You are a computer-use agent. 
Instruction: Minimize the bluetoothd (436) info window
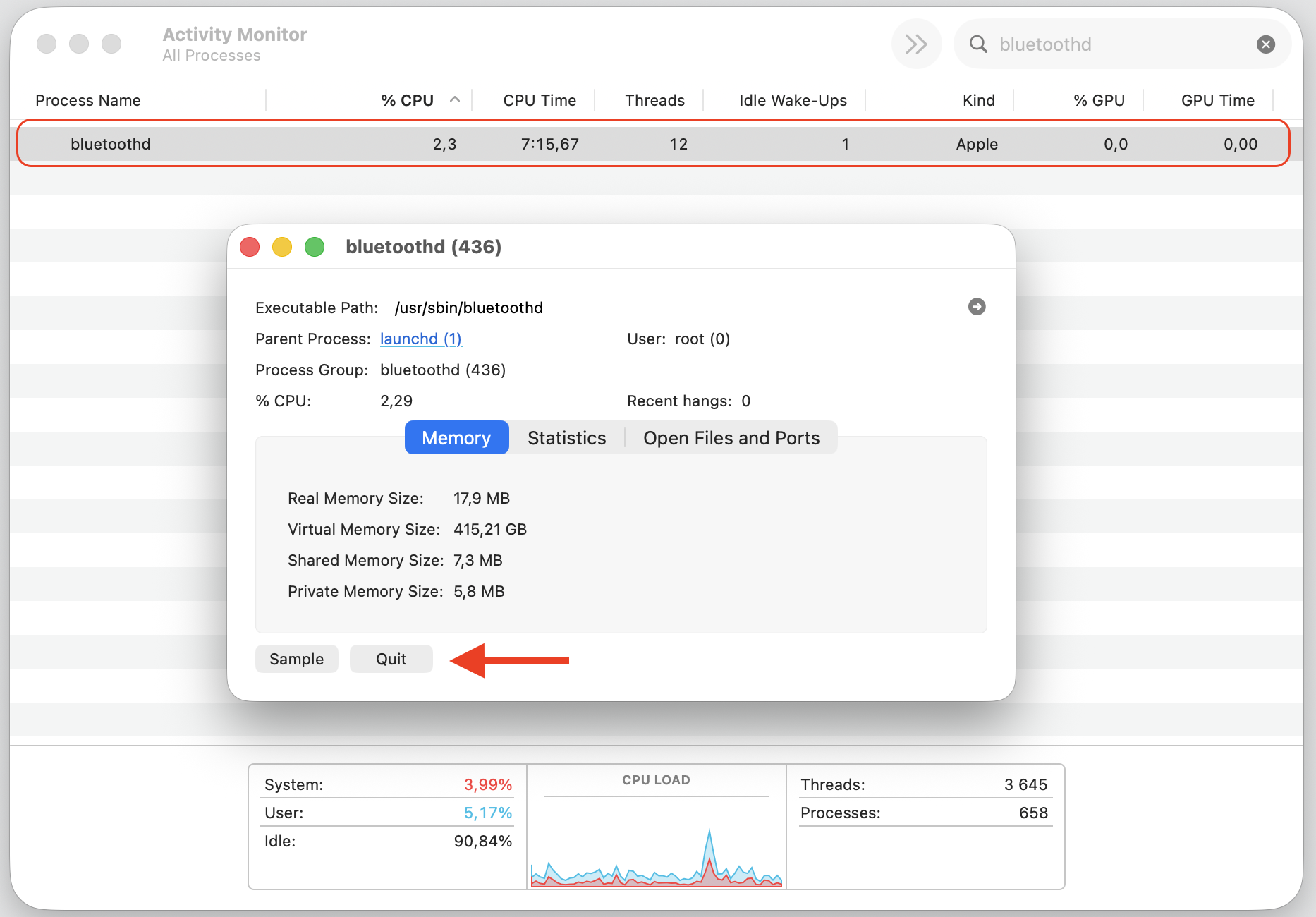point(282,247)
